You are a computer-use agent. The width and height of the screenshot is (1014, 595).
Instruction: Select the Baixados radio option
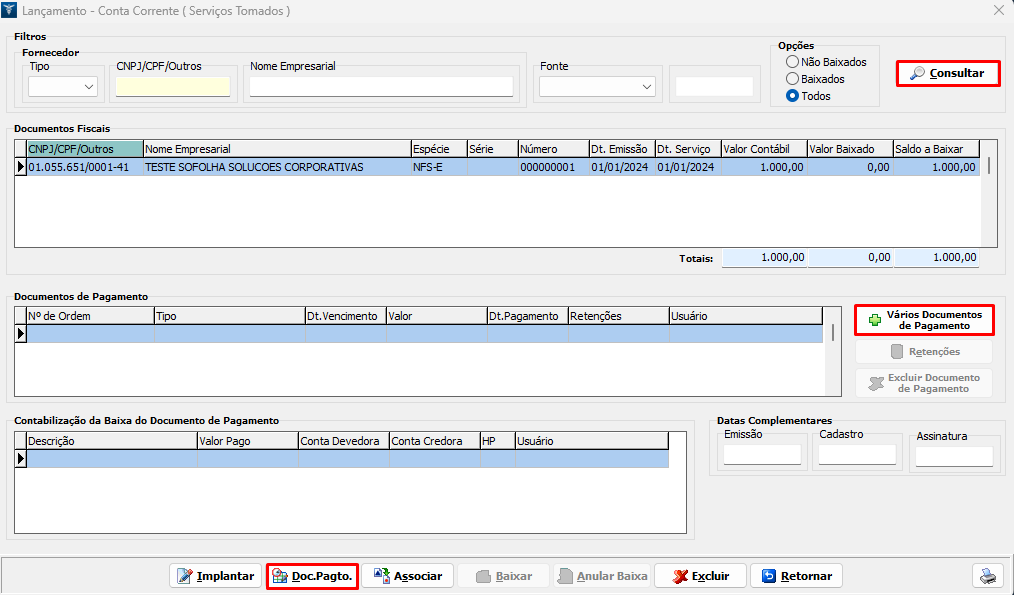coord(793,79)
